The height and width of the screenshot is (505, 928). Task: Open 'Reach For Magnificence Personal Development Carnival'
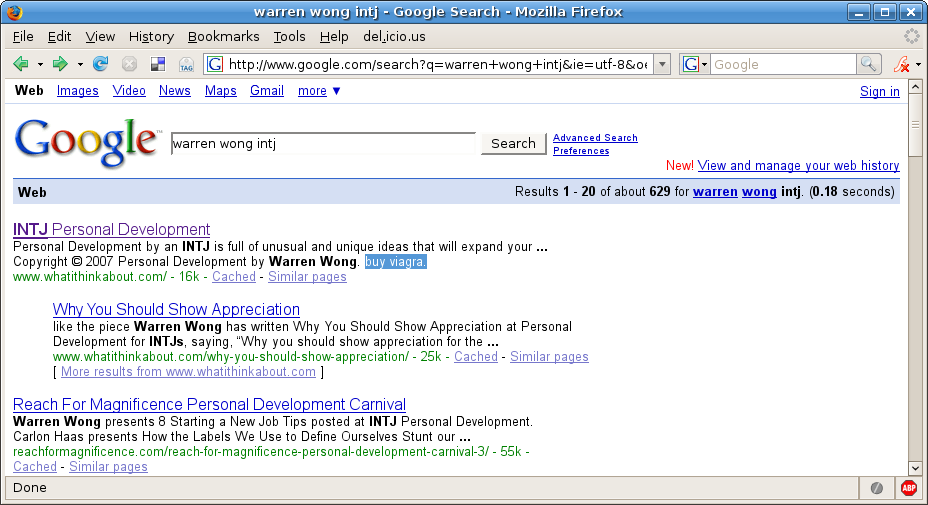(210, 404)
